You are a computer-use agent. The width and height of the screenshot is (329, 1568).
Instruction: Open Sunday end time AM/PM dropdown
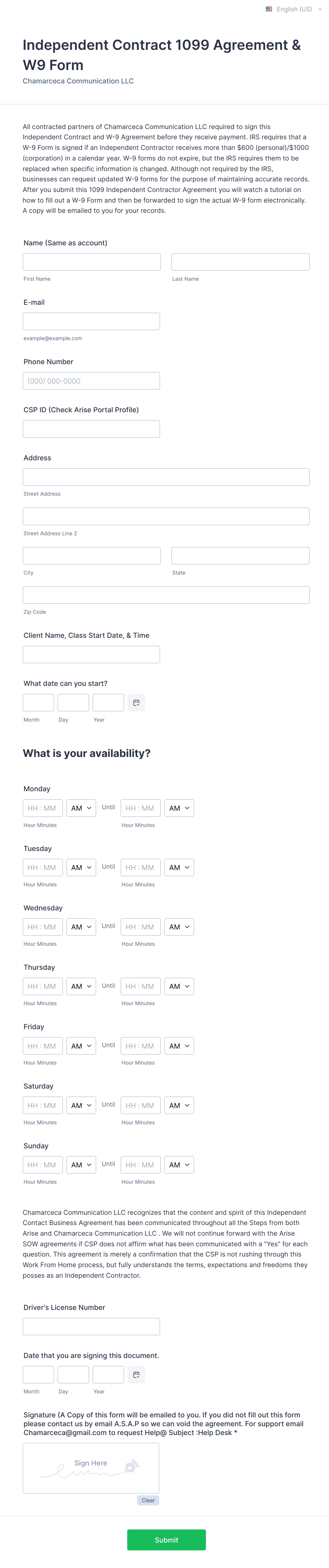point(179,1165)
